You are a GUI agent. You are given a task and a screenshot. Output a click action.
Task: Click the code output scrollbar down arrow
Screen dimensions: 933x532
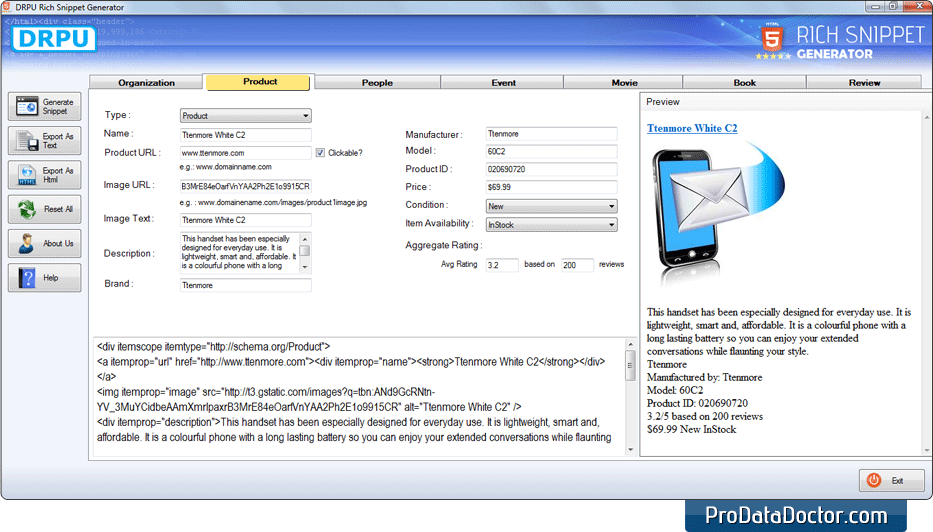[631, 449]
